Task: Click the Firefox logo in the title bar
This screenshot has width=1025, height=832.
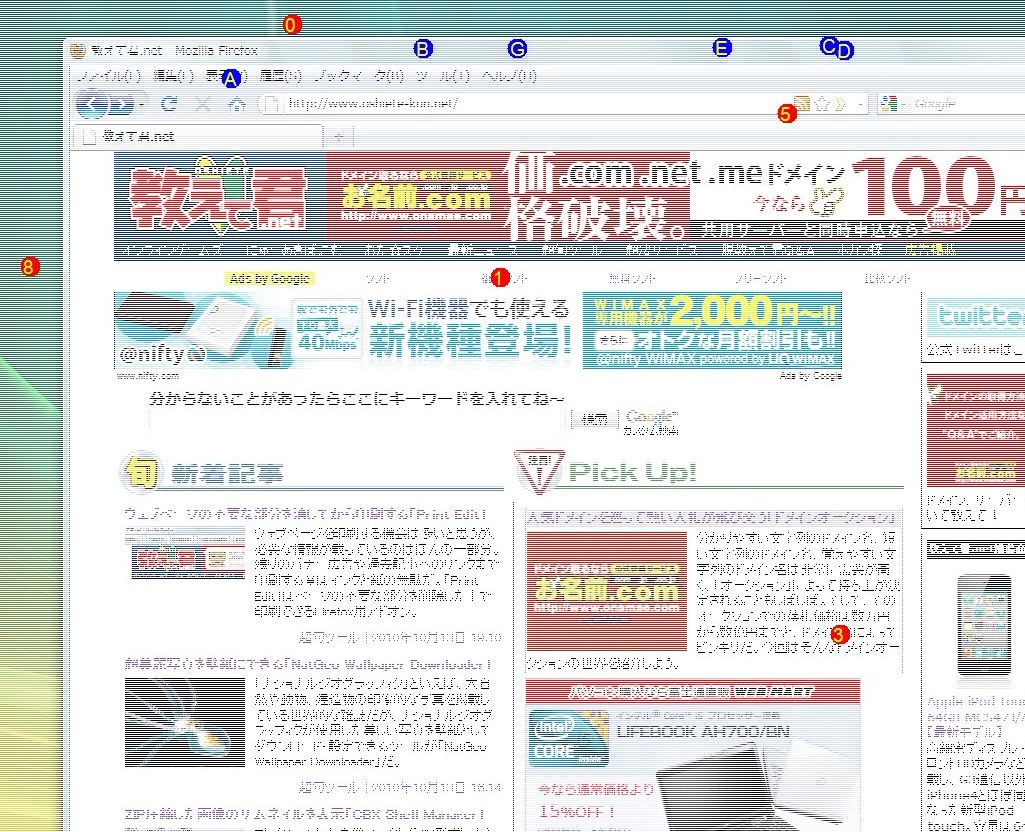Action: [x=78, y=50]
